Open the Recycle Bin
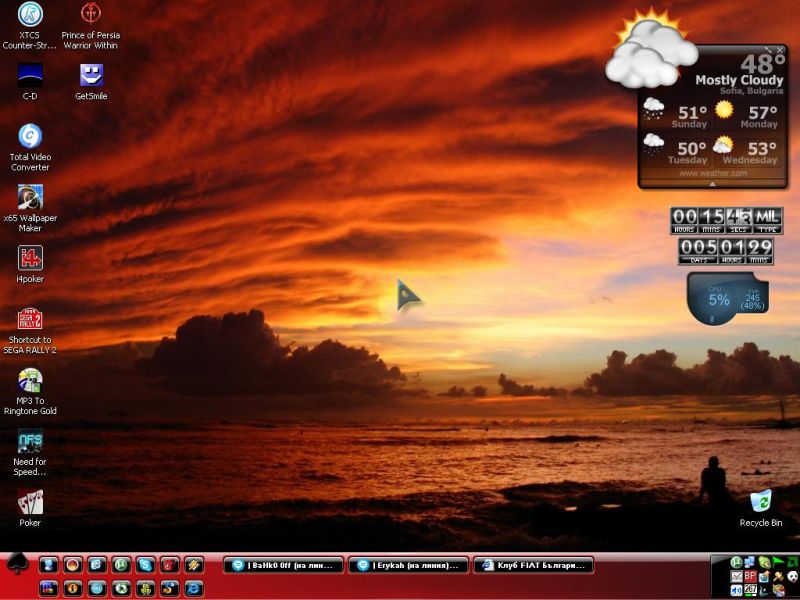 pyautogui.click(x=761, y=501)
